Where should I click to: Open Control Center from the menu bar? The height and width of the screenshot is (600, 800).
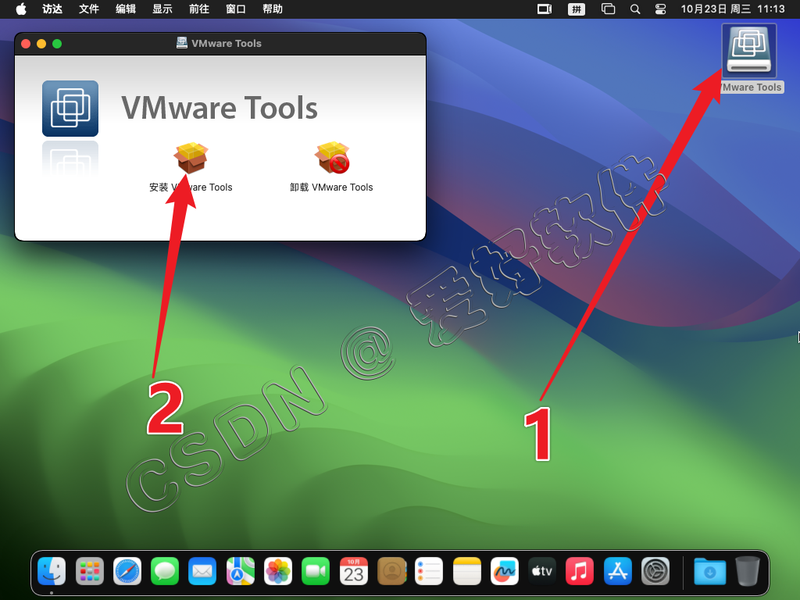(661, 9)
